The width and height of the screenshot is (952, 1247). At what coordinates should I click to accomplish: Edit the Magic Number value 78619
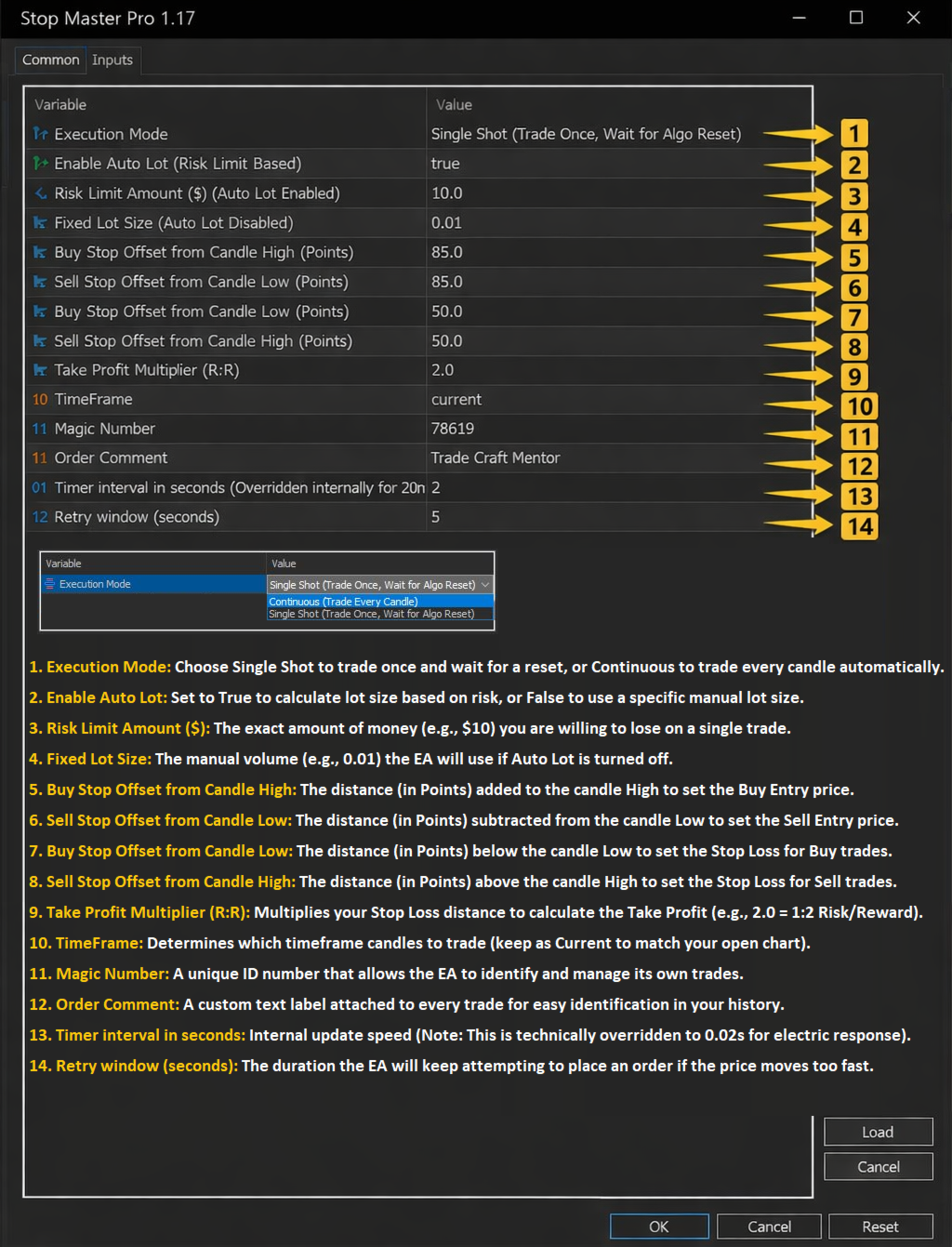click(x=453, y=429)
